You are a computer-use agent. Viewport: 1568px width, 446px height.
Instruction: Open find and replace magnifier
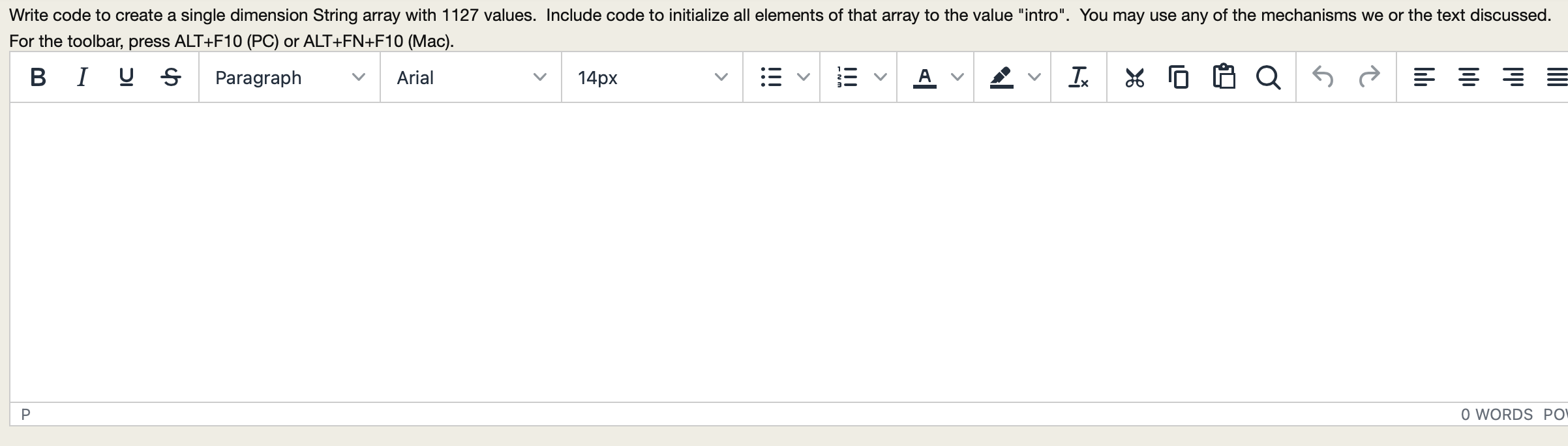click(1268, 78)
